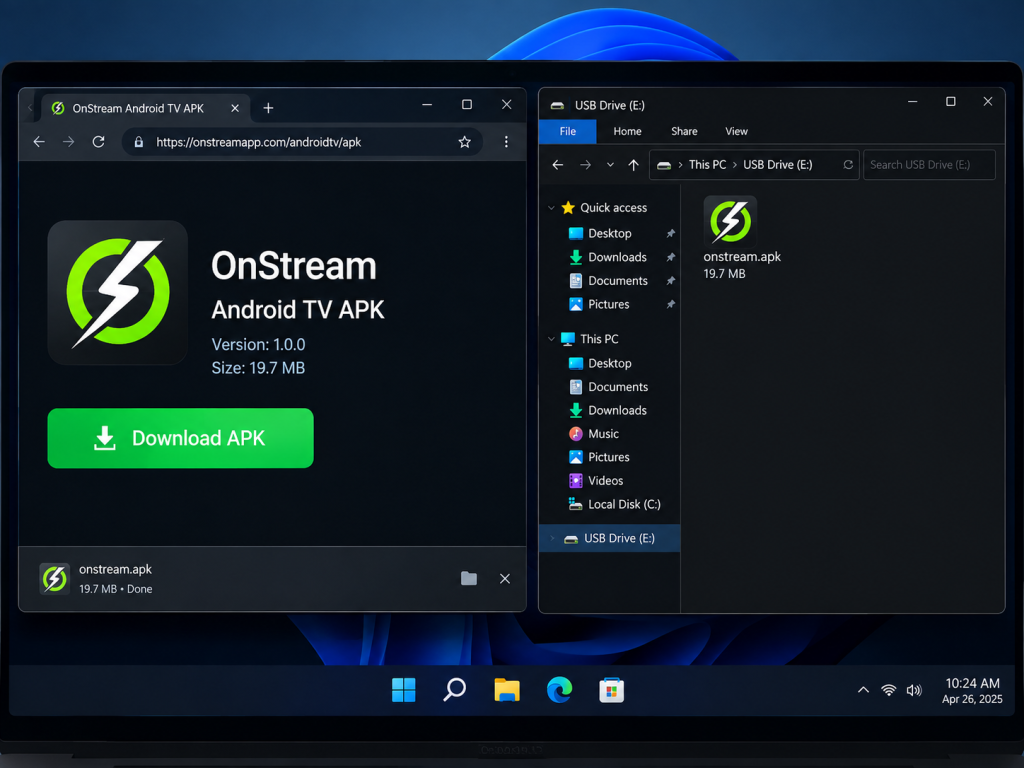The width and height of the screenshot is (1024, 768).
Task: Click the browser back arrow
Action: pyautogui.click(x=39, y=142)
